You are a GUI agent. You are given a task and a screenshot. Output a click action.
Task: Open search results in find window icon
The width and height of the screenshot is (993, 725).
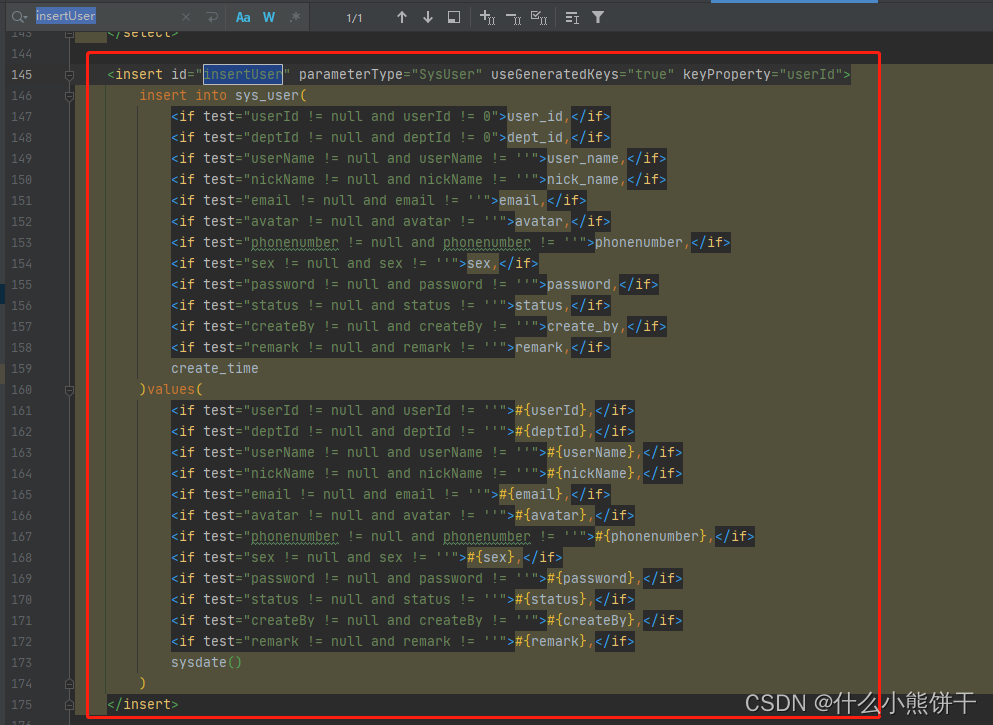454,18
